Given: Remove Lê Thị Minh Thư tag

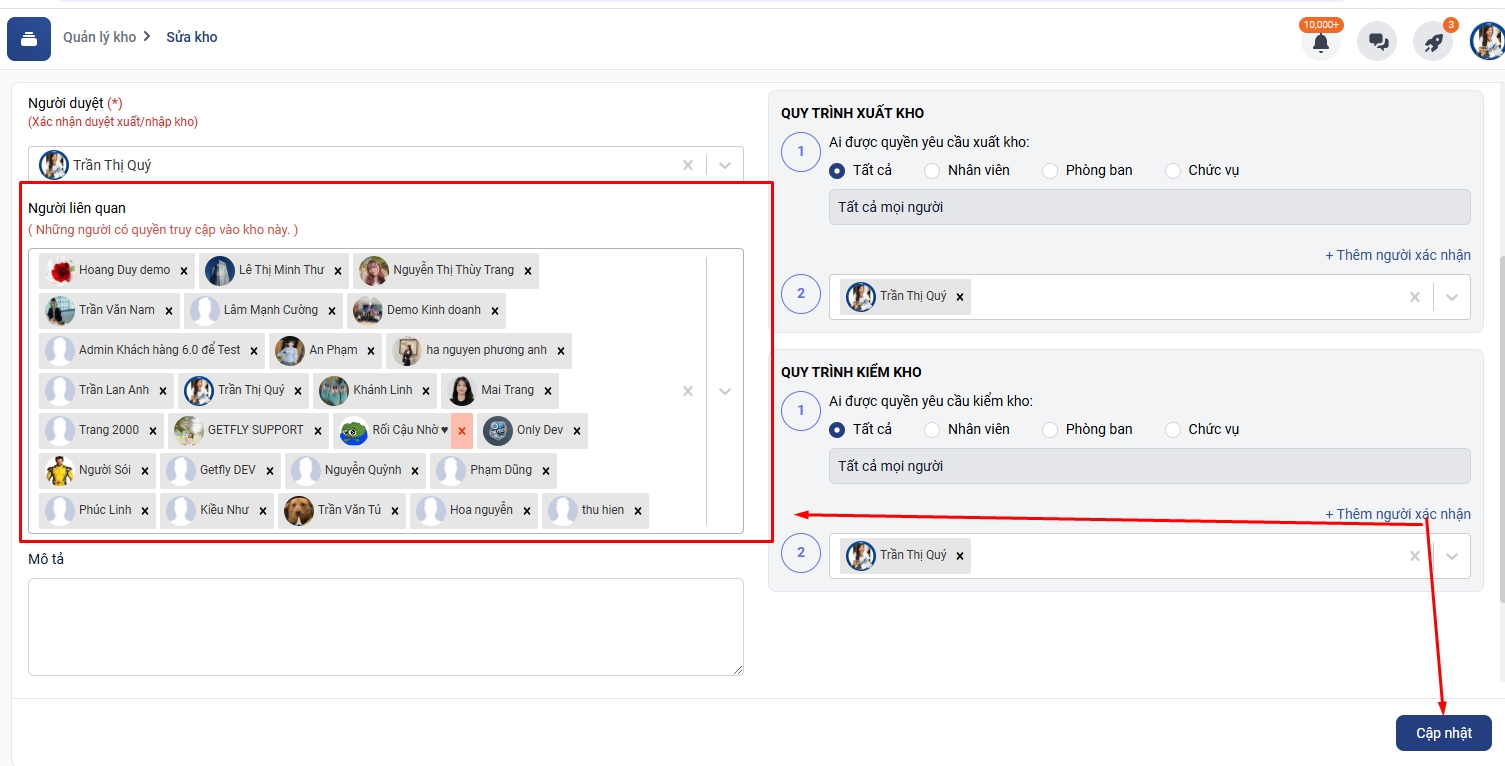Looking at the screenshot, I should point(338,271).
